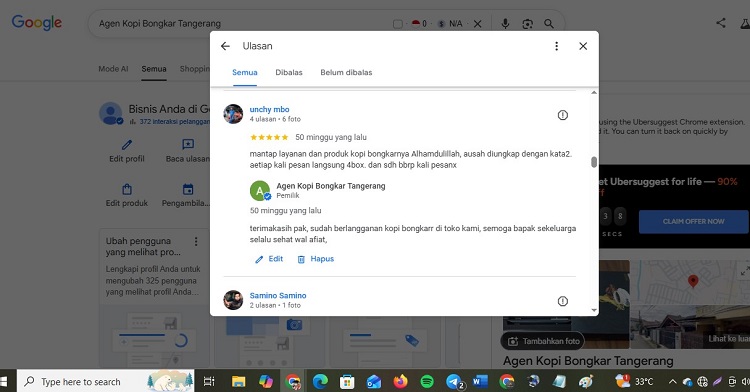Expand the map with the arrows icon
Viewport: 750px width, 392px height.
745,271
